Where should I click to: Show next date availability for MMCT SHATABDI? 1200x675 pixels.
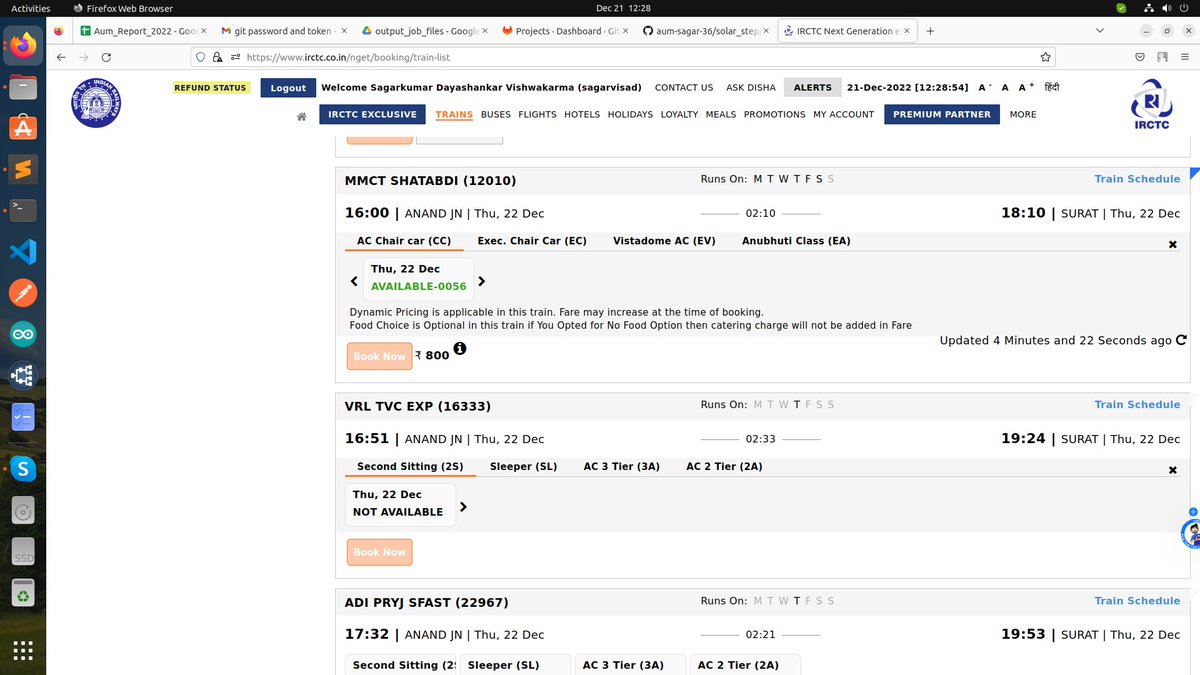click(482, 281)
